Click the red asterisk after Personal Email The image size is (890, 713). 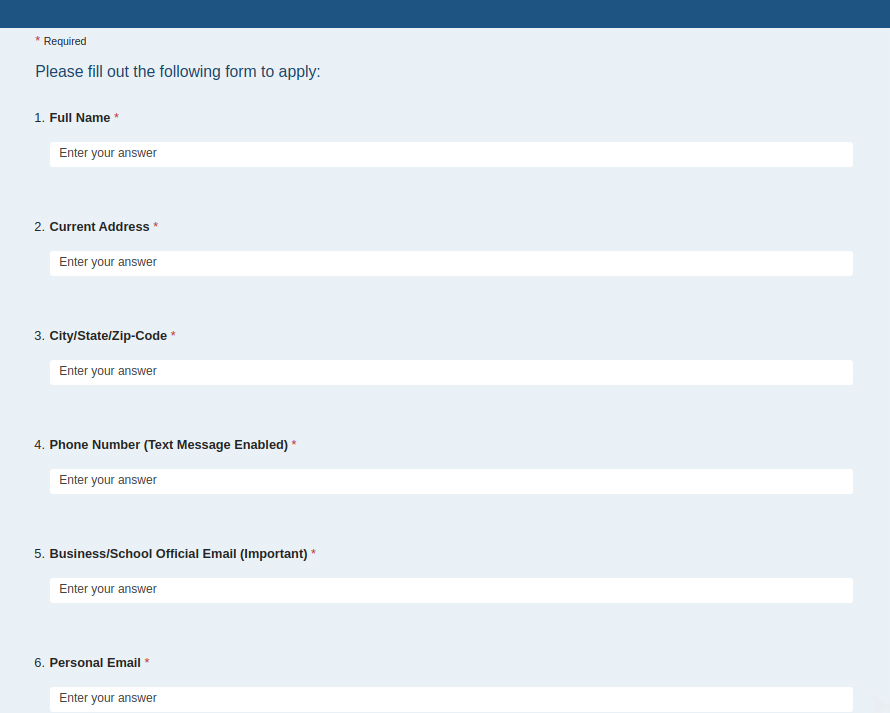pyautogui.click(x=147, y=662)
